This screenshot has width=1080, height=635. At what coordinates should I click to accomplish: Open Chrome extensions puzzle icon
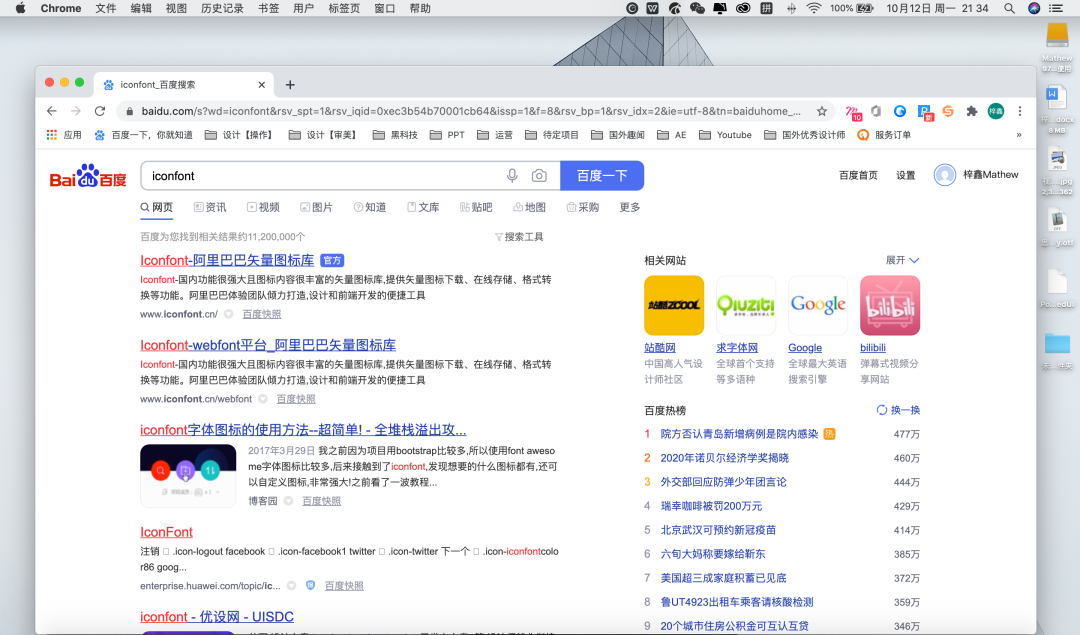(971, 111)
